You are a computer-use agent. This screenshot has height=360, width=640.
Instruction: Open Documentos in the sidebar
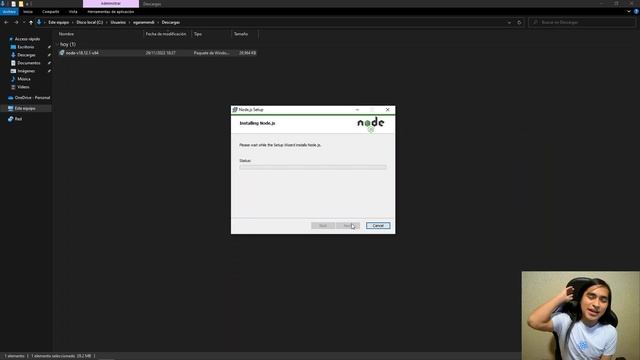(x=29, y=63)
